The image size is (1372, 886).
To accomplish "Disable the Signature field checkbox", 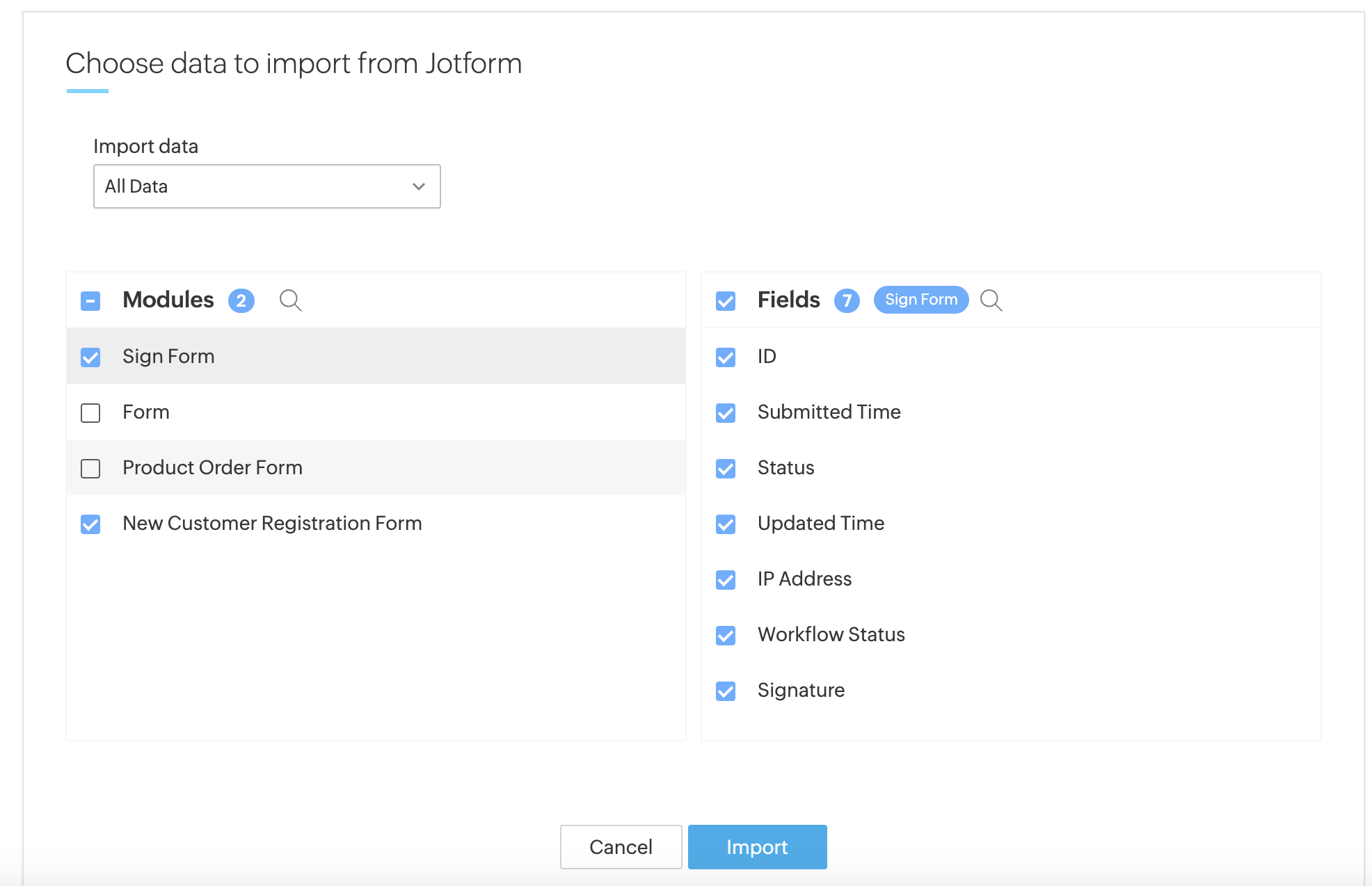I will tap(726, 691).
